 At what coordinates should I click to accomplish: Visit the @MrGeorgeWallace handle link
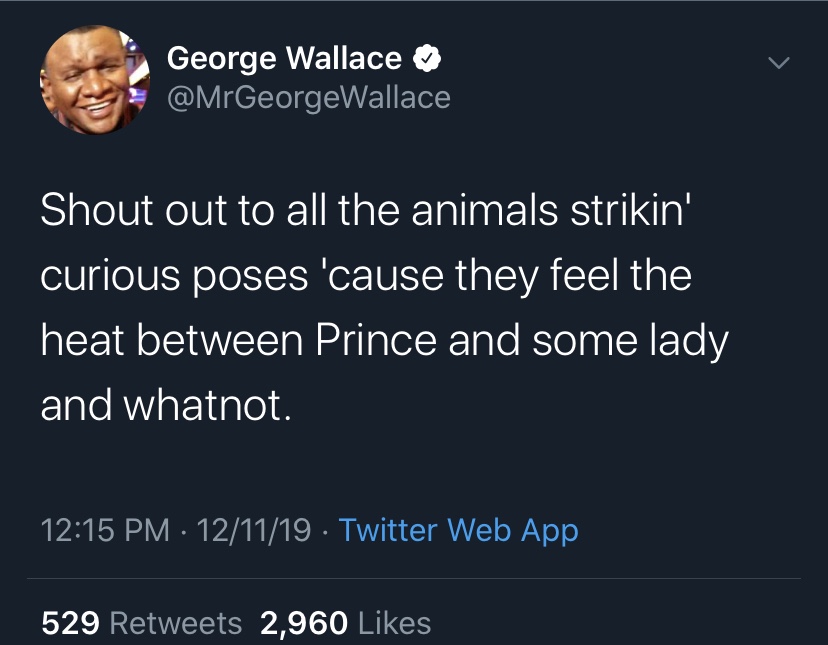point(308,97)
